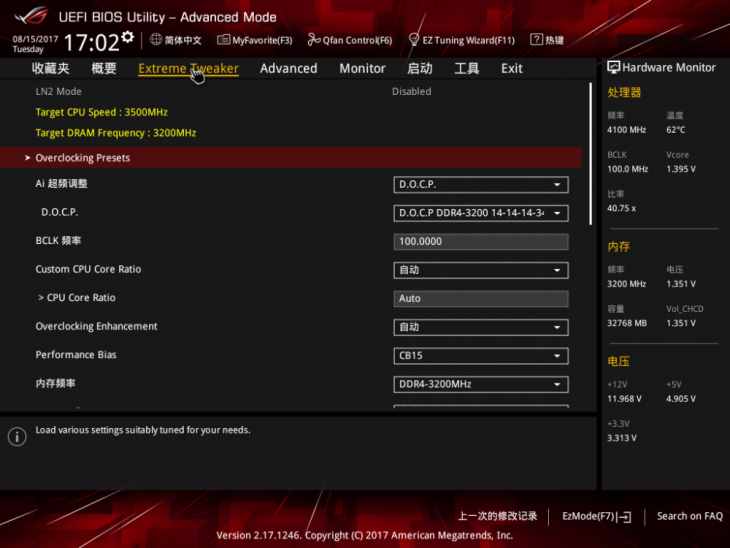Click the Hardware Monitor screen icon
Screen dimensions: 730x548
(x=613, y=68)
